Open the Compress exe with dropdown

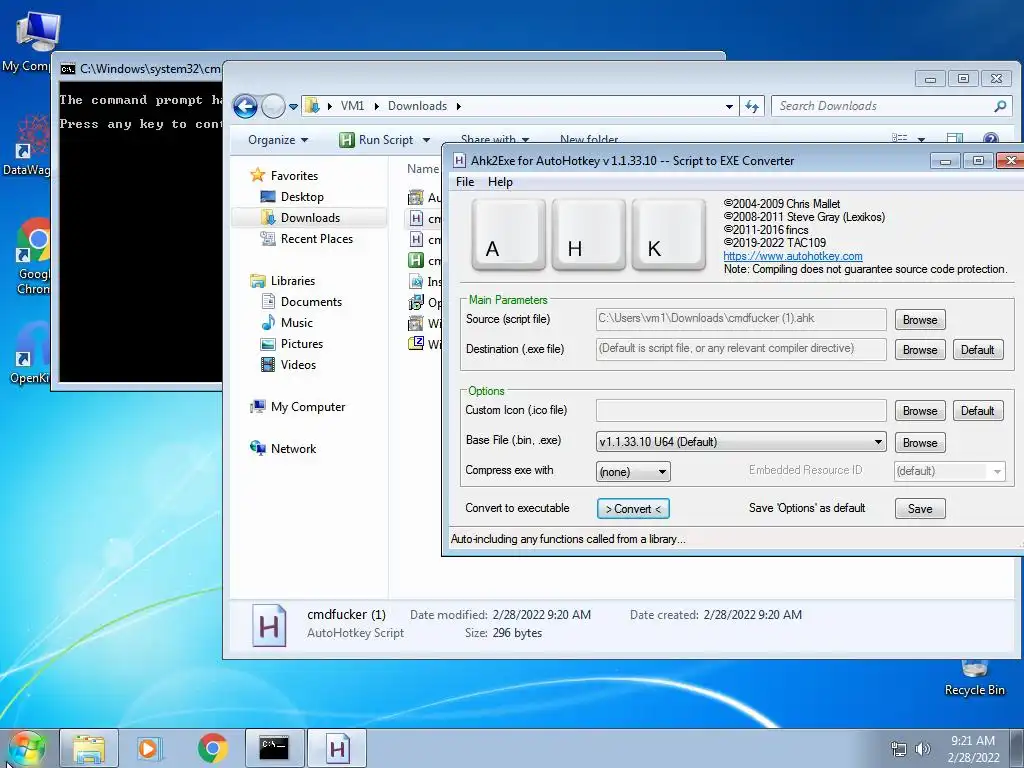pos(633,472)
